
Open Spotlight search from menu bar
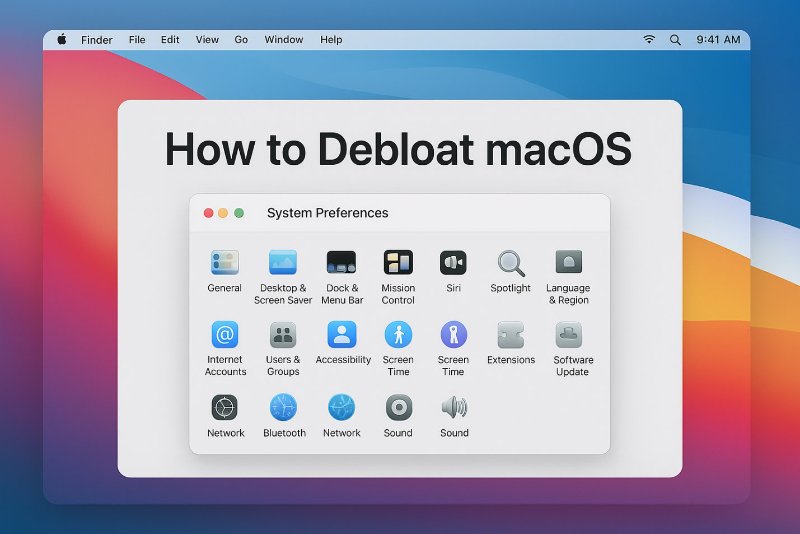[675, 40]
